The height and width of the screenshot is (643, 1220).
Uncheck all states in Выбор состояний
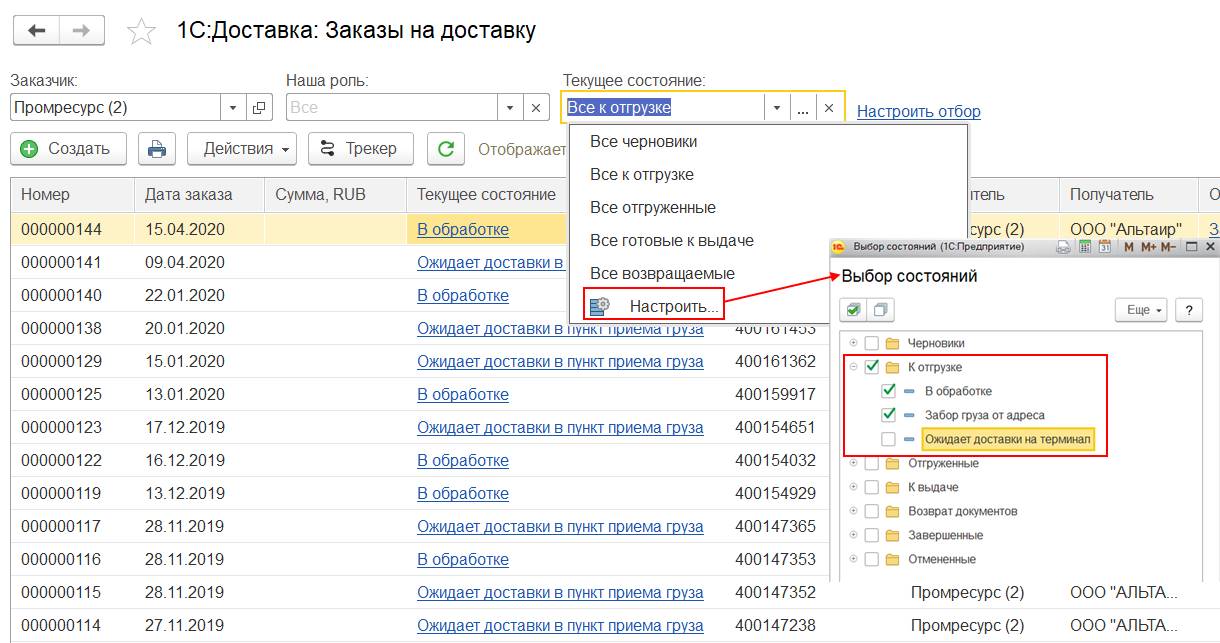879,310
